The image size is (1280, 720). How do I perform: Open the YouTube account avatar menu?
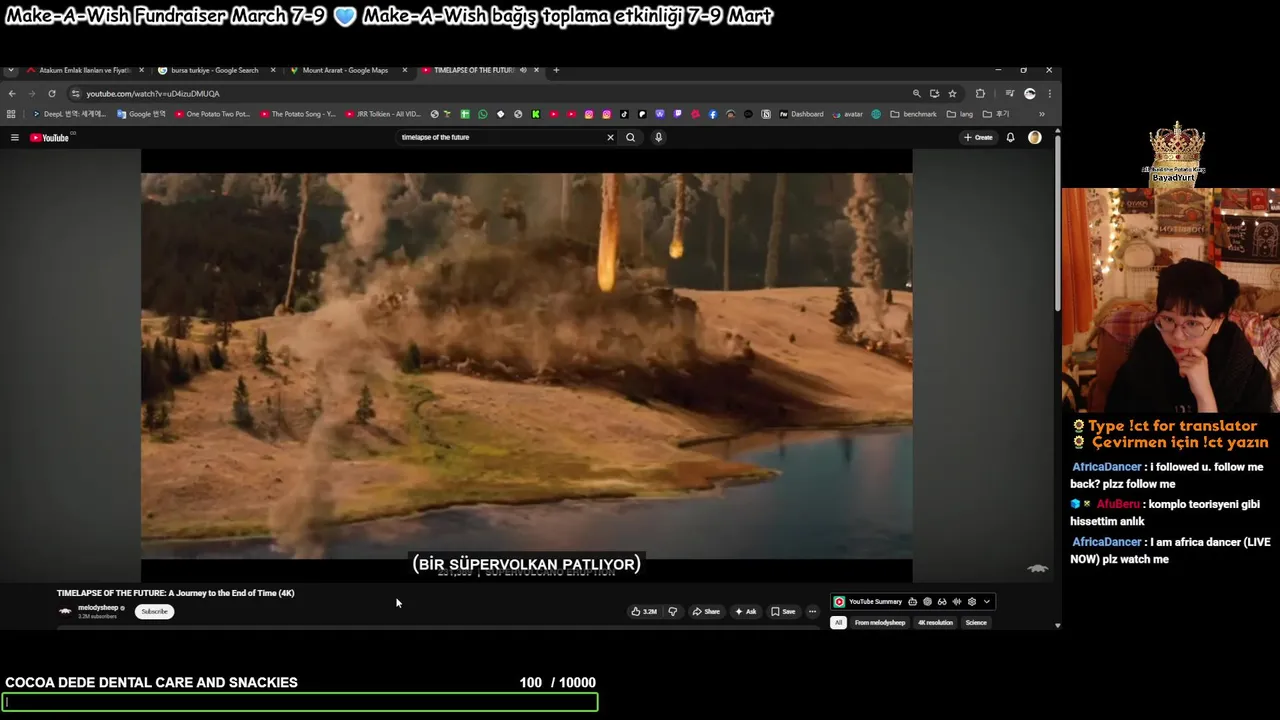[x=1035, y=138]
